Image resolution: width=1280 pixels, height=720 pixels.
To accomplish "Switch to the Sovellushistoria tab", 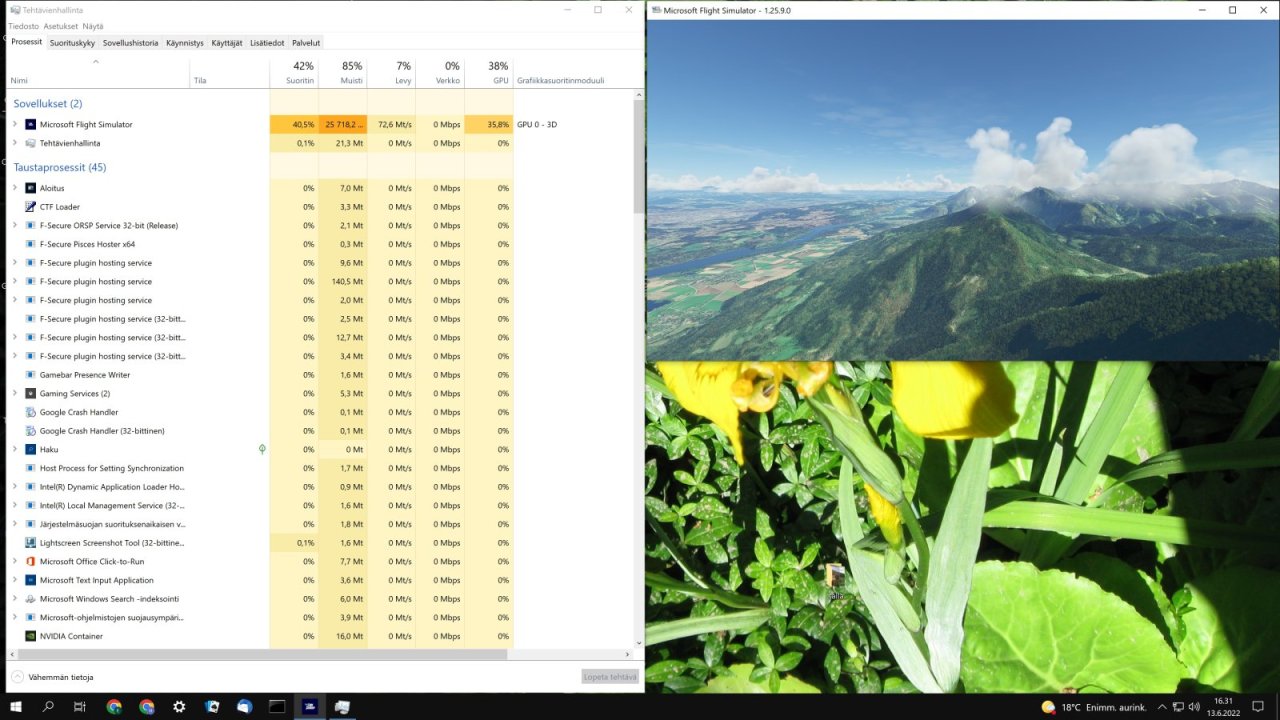I will pos(130,43).
